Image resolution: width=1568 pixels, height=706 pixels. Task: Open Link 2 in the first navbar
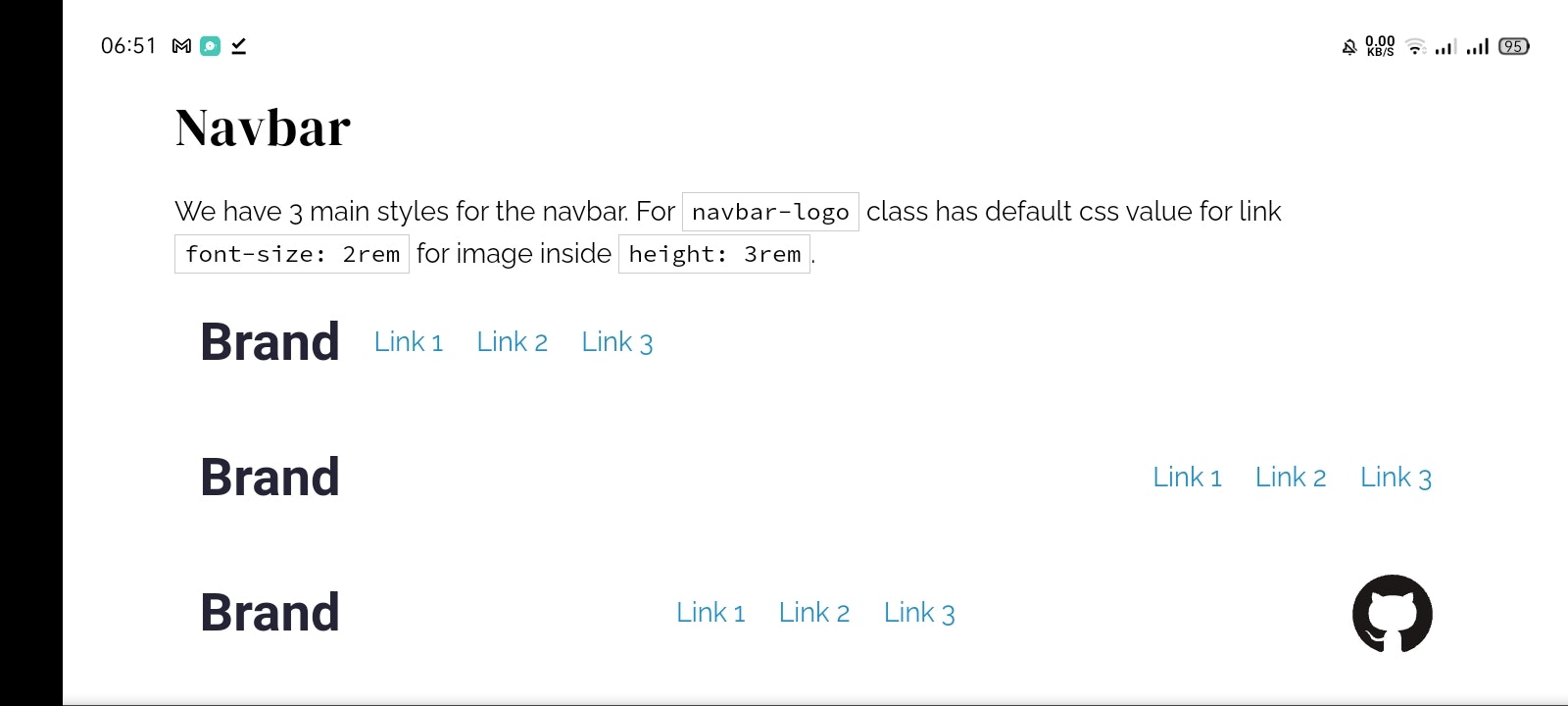[513, 341]
